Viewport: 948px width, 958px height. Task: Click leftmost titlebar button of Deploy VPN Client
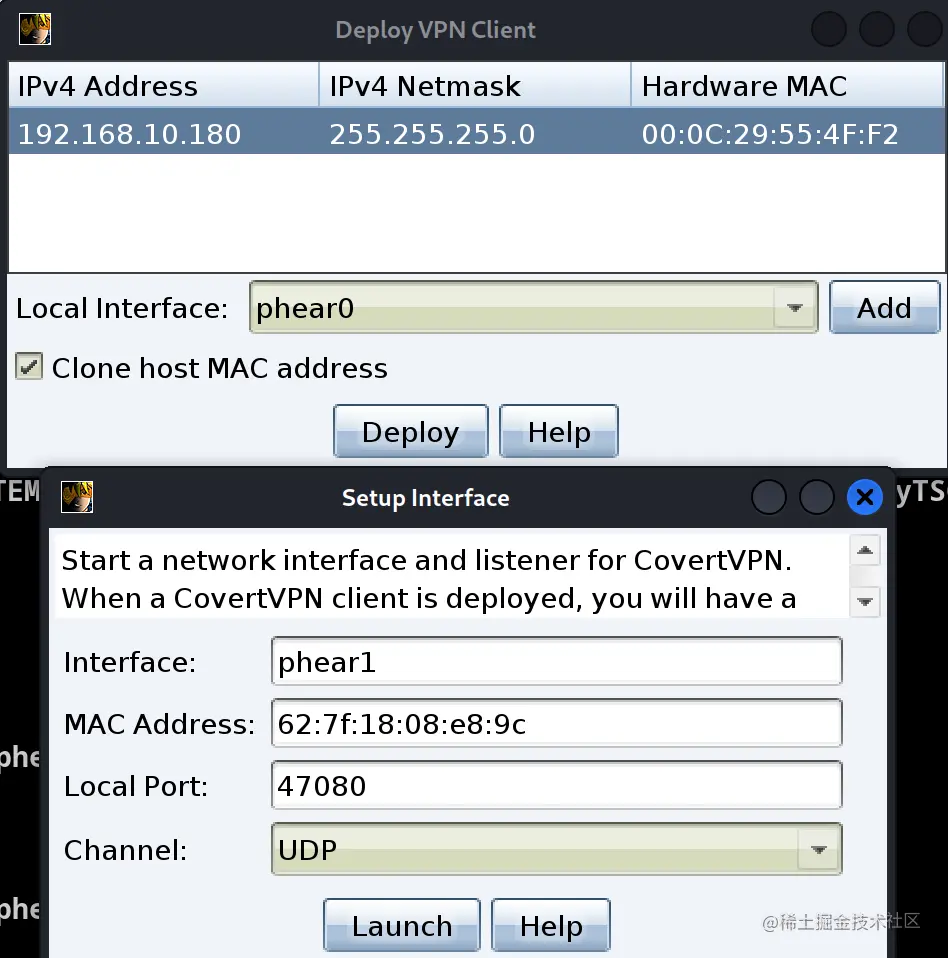coord(829,29)
